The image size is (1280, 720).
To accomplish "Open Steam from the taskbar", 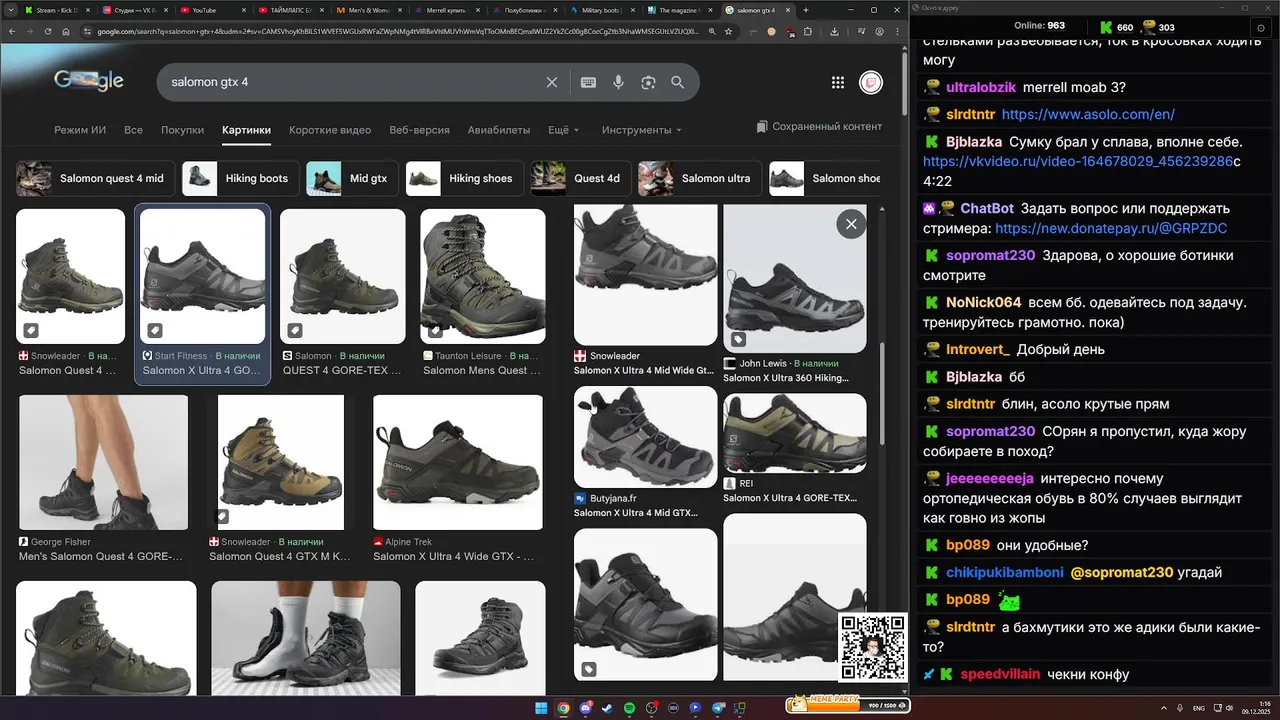I will tap(607, 708).
